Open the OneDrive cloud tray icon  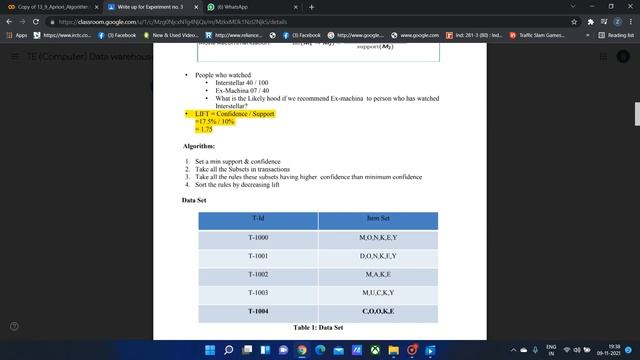524,350
